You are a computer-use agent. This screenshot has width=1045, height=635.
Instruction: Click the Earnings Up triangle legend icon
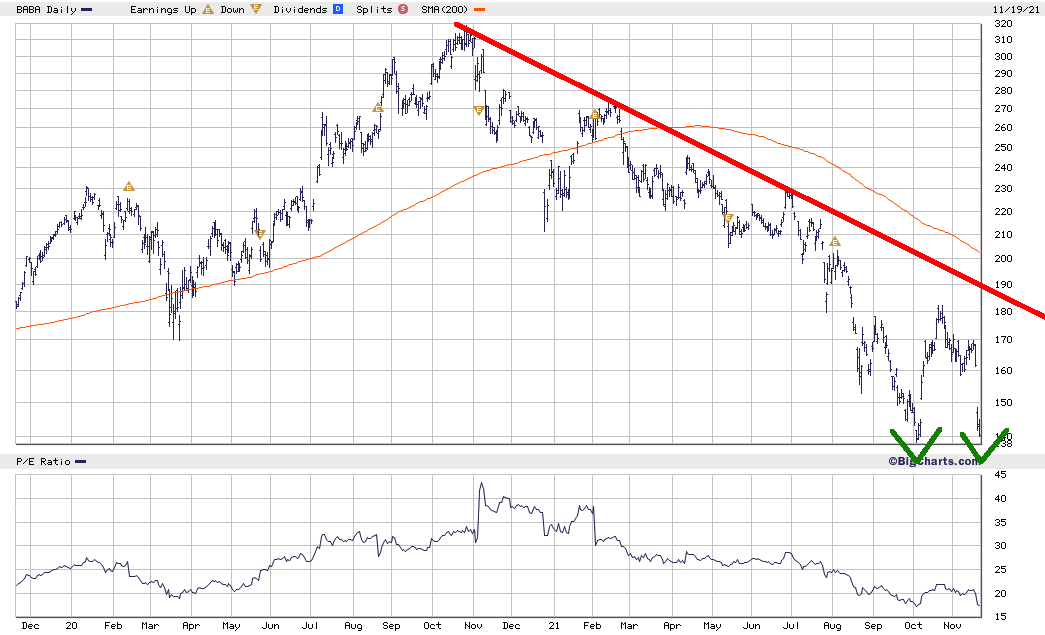(208, 9)
